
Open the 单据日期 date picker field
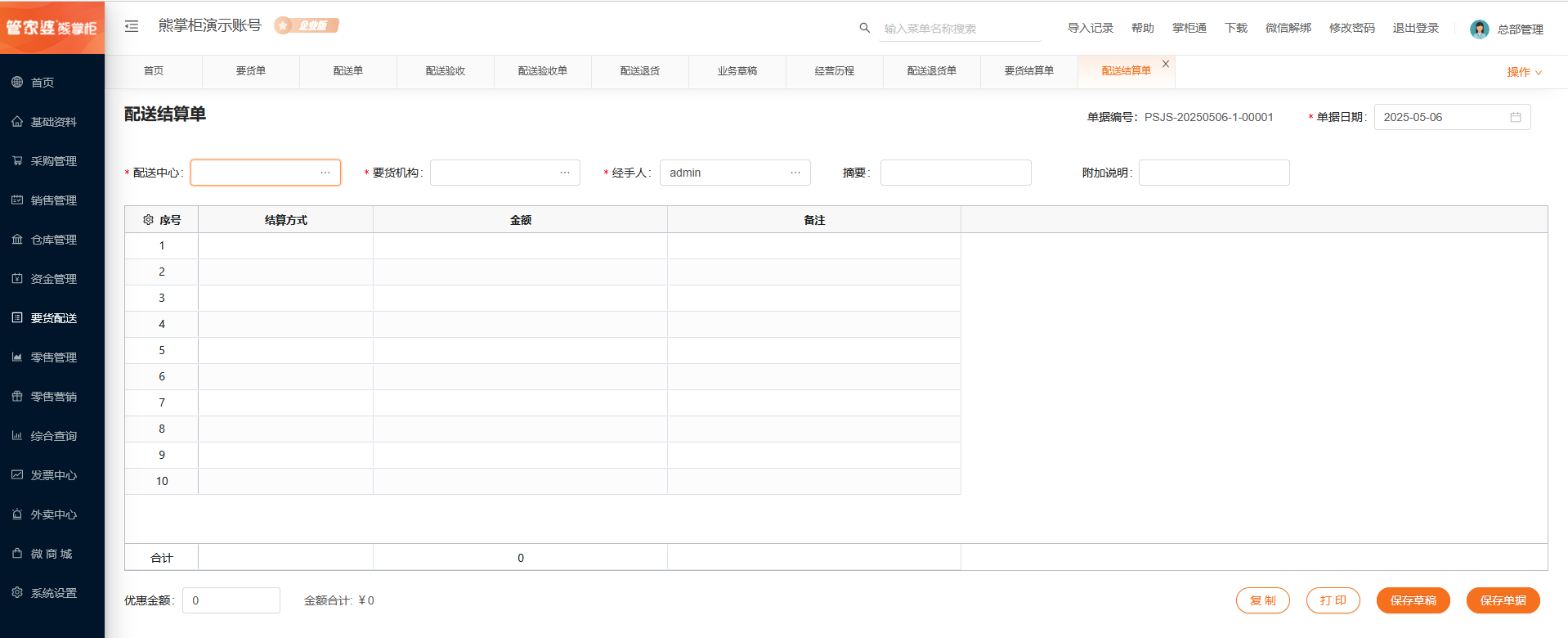(1452, 117)
